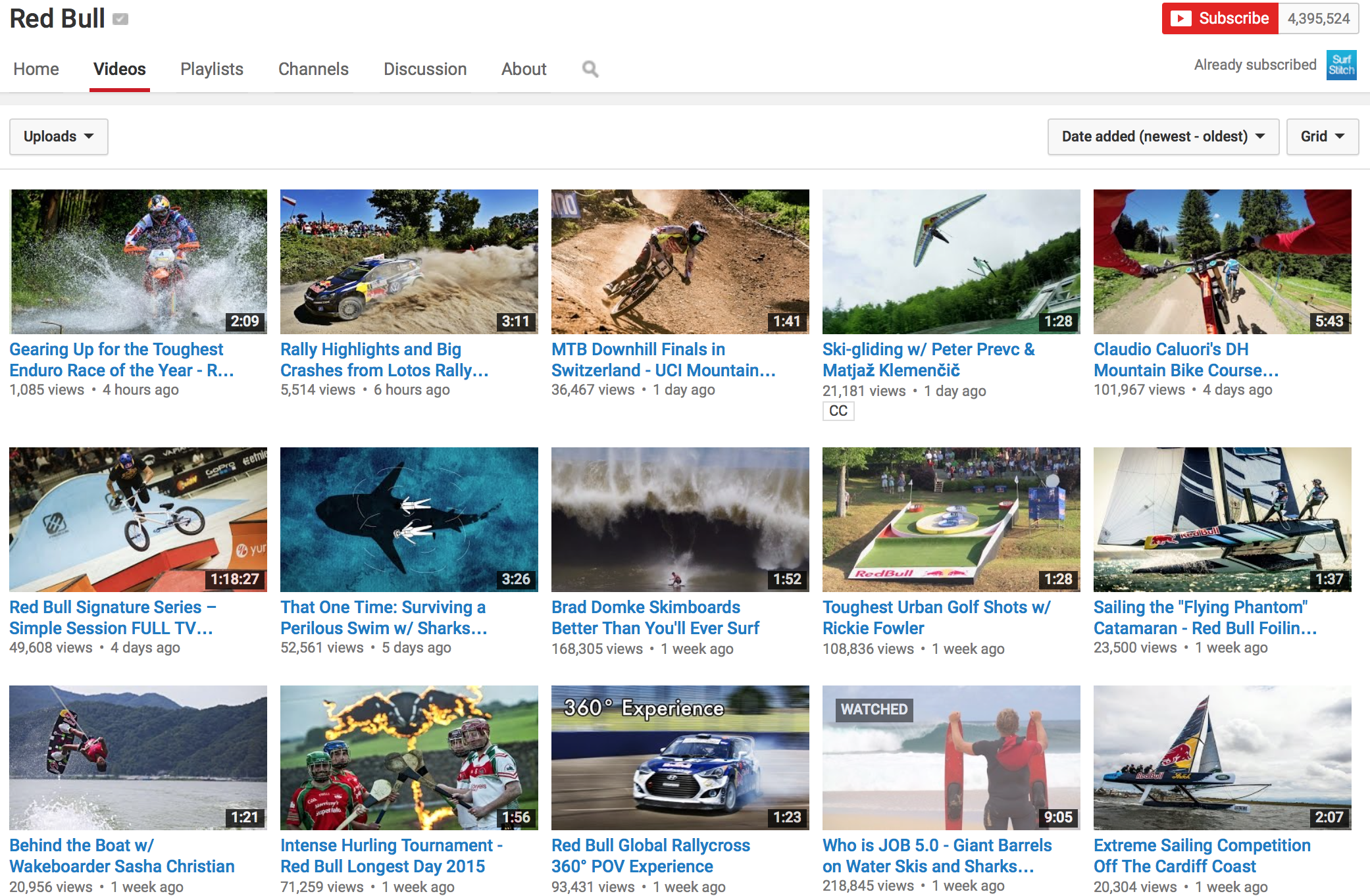Play the rally car dust thumbnail
The height and width of the screenshot is (896, 1370).
click(x=409, y=262)
